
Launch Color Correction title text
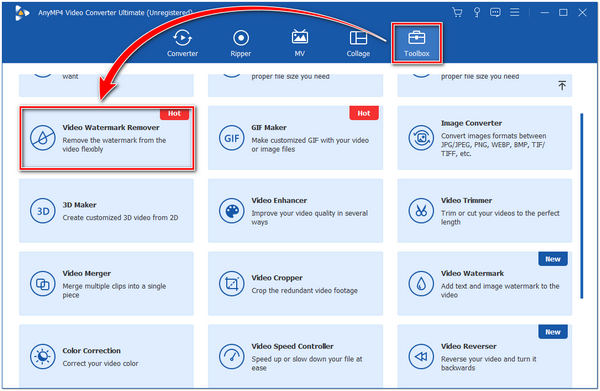[x=91, y=351]
